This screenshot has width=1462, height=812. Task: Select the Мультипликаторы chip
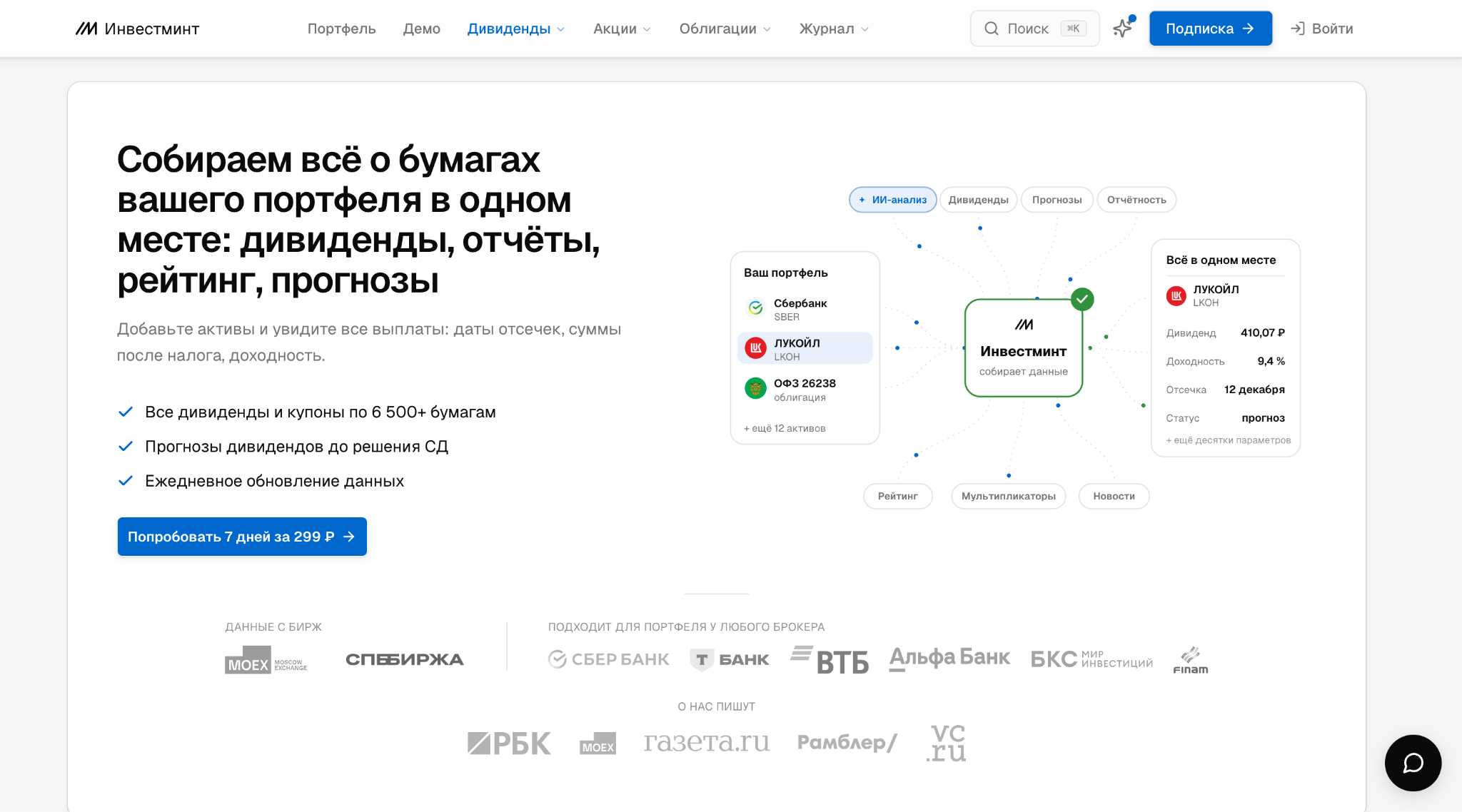[x=1008, y=496]
